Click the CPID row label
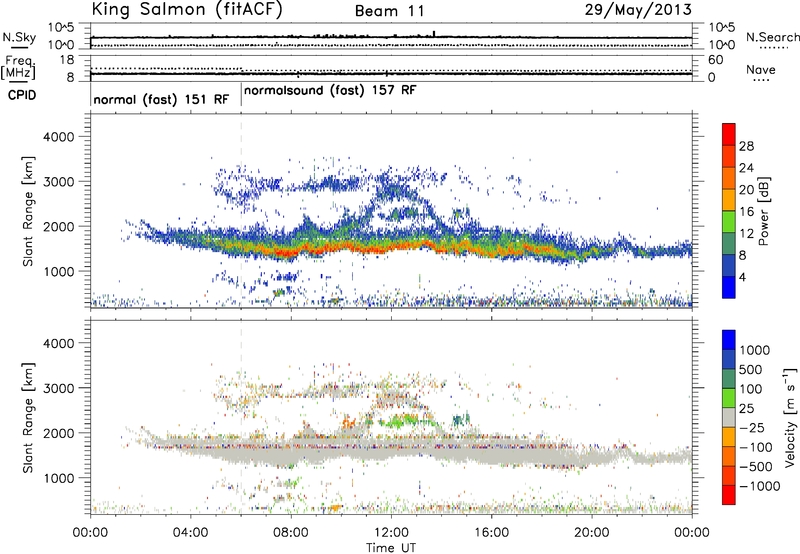 coord(22,95)
